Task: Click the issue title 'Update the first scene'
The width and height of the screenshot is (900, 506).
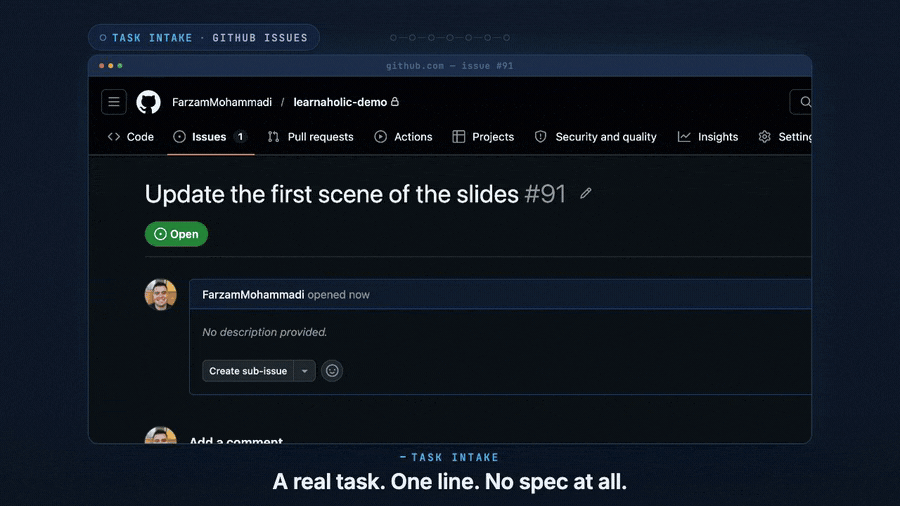Action: pyautogui.click(x=332, y=194)
